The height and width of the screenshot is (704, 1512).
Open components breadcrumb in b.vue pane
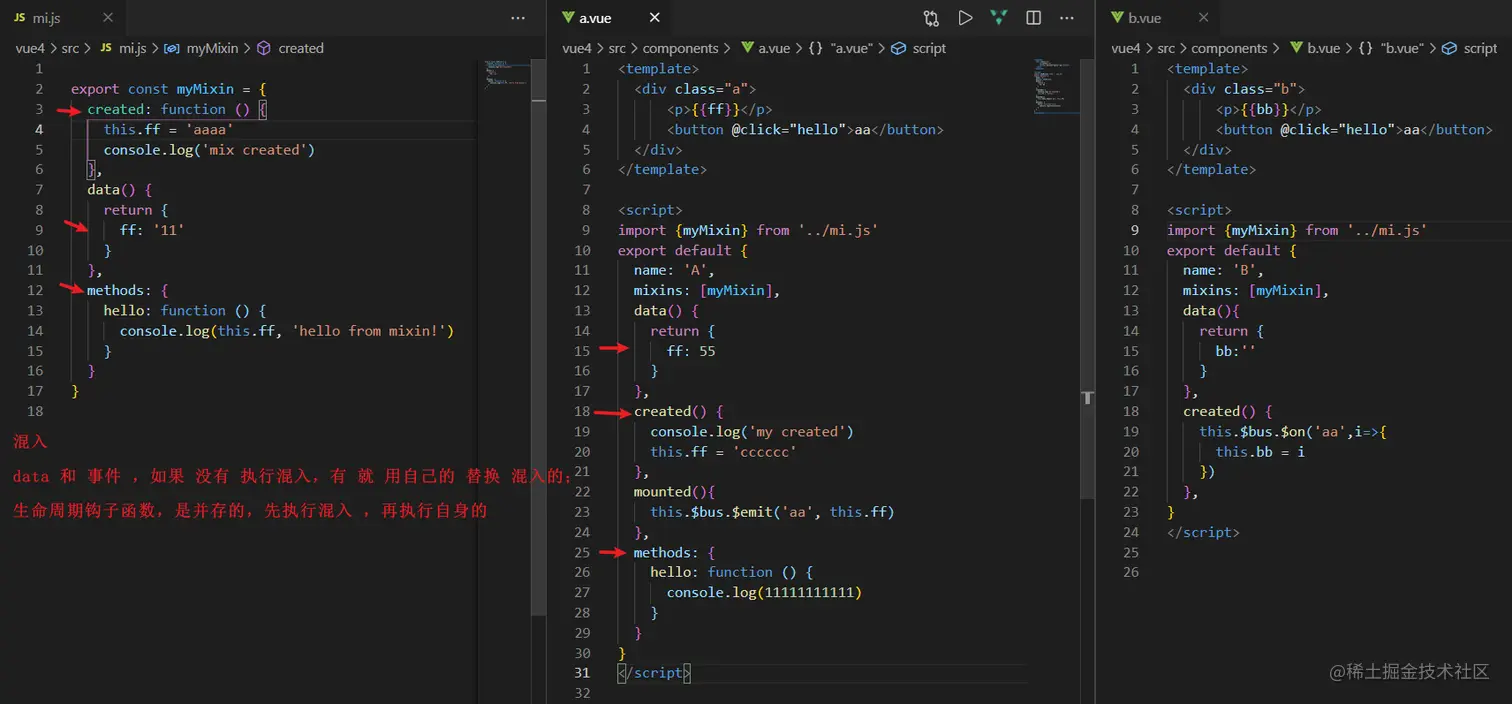[1229, 48]
